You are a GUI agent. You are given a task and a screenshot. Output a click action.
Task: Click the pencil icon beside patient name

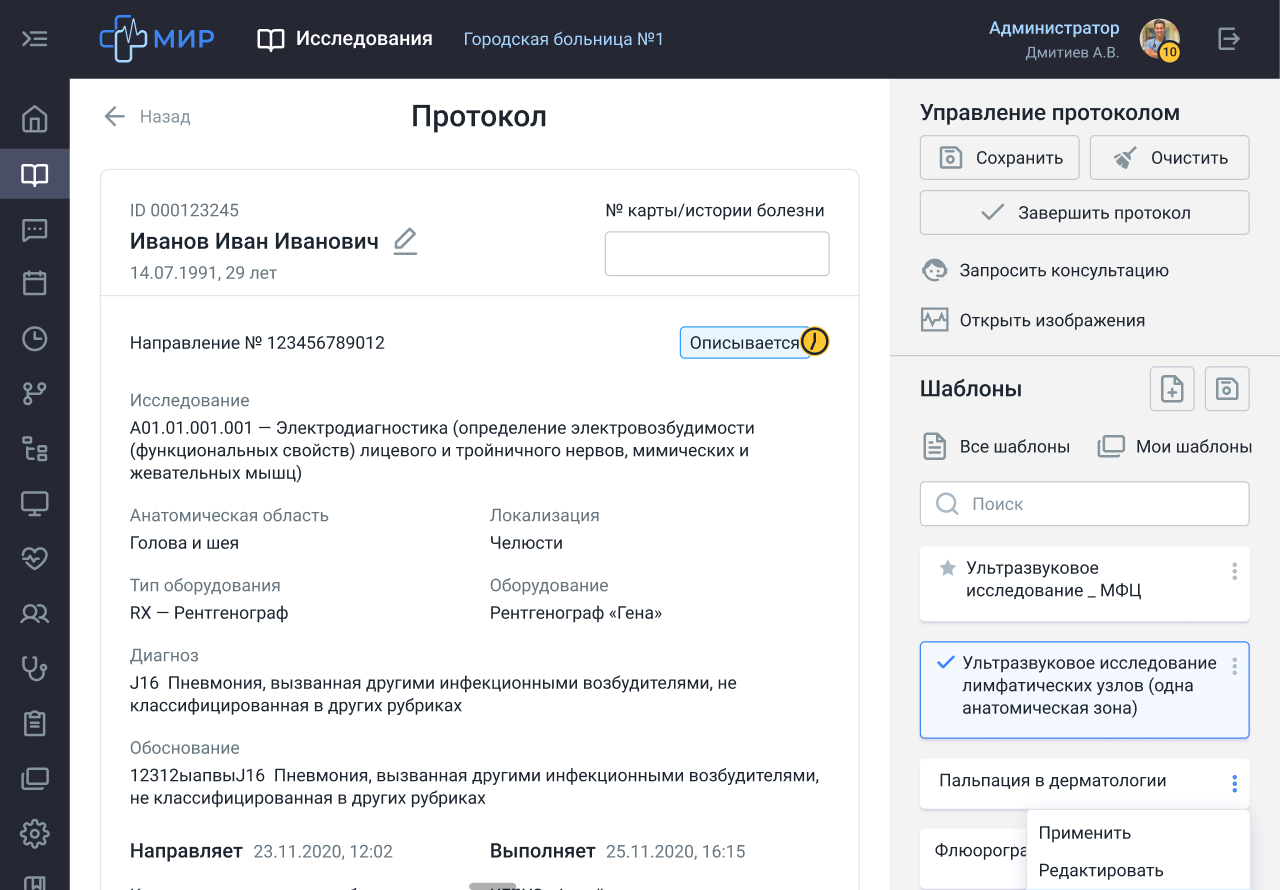(405, 242)
